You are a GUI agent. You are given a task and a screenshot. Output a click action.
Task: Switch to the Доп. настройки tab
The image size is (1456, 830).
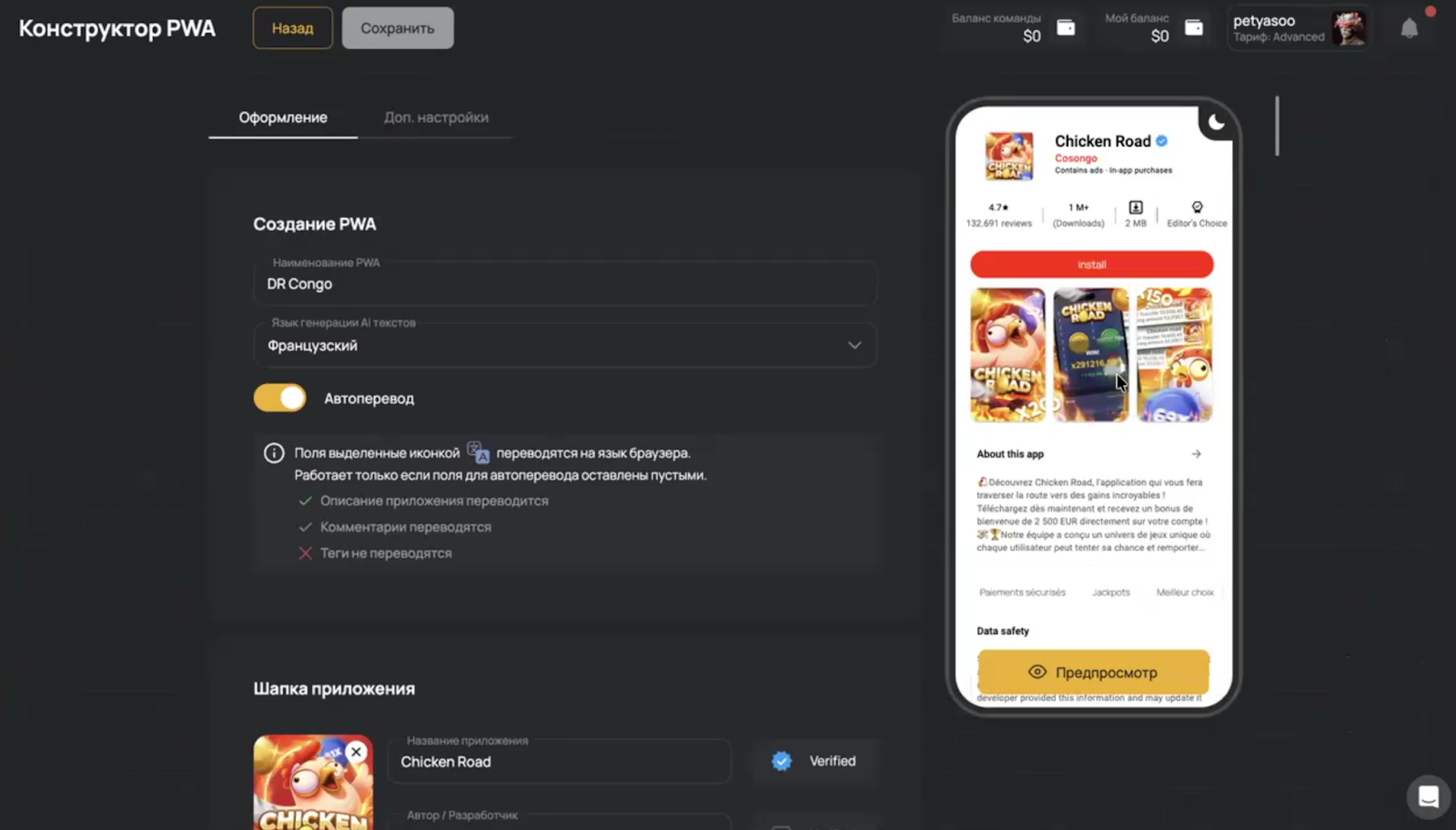tap(436, 117)
